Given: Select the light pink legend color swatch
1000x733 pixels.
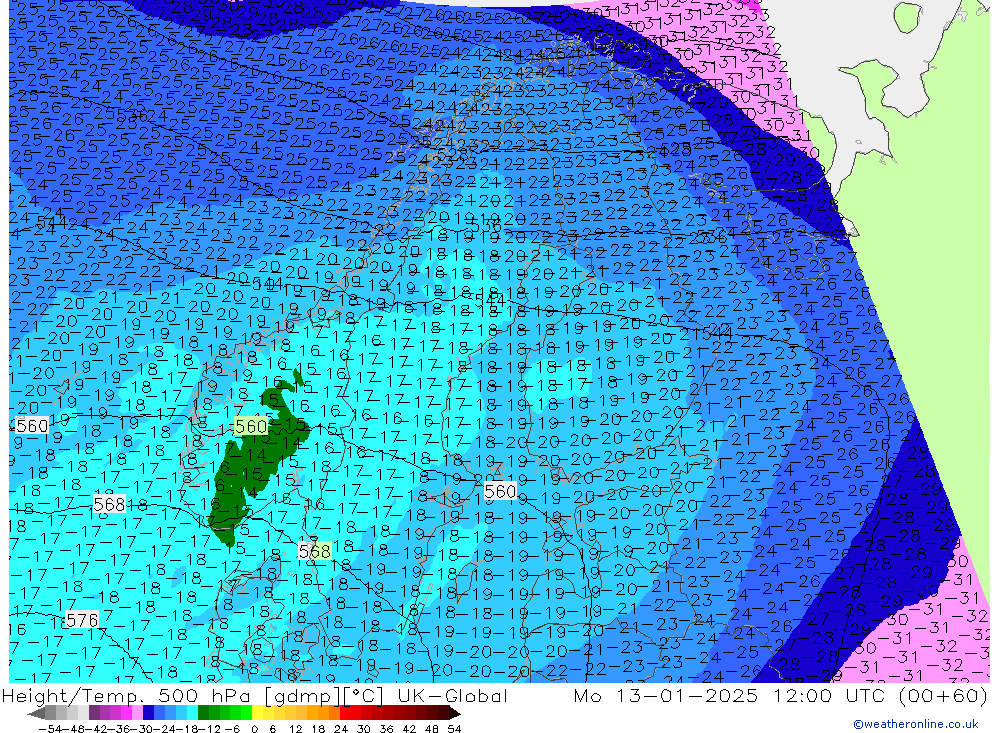Looking at the screenshot, I should point(137,713).
